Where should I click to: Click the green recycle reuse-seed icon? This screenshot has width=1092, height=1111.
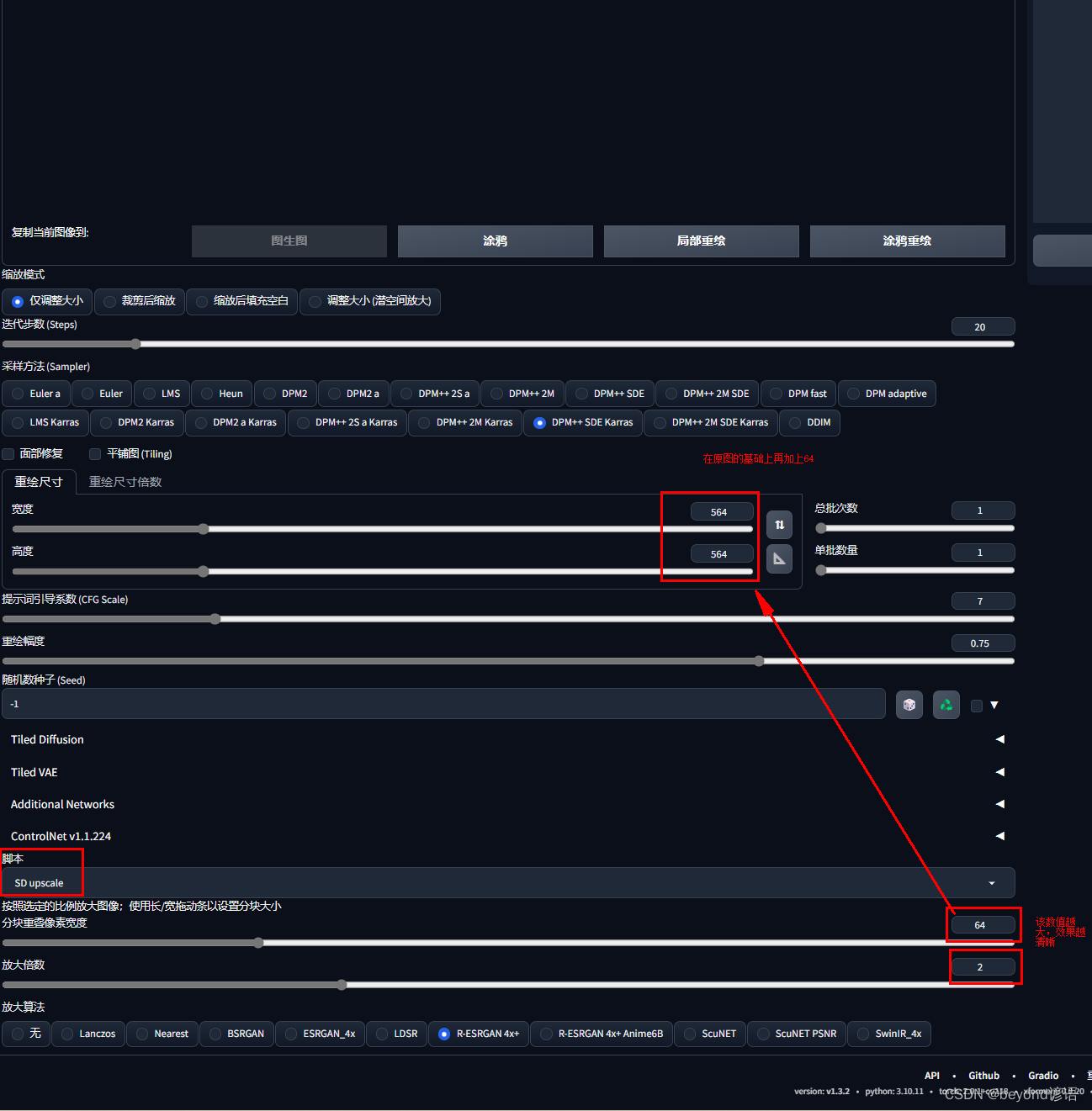(x=946, y=705)
